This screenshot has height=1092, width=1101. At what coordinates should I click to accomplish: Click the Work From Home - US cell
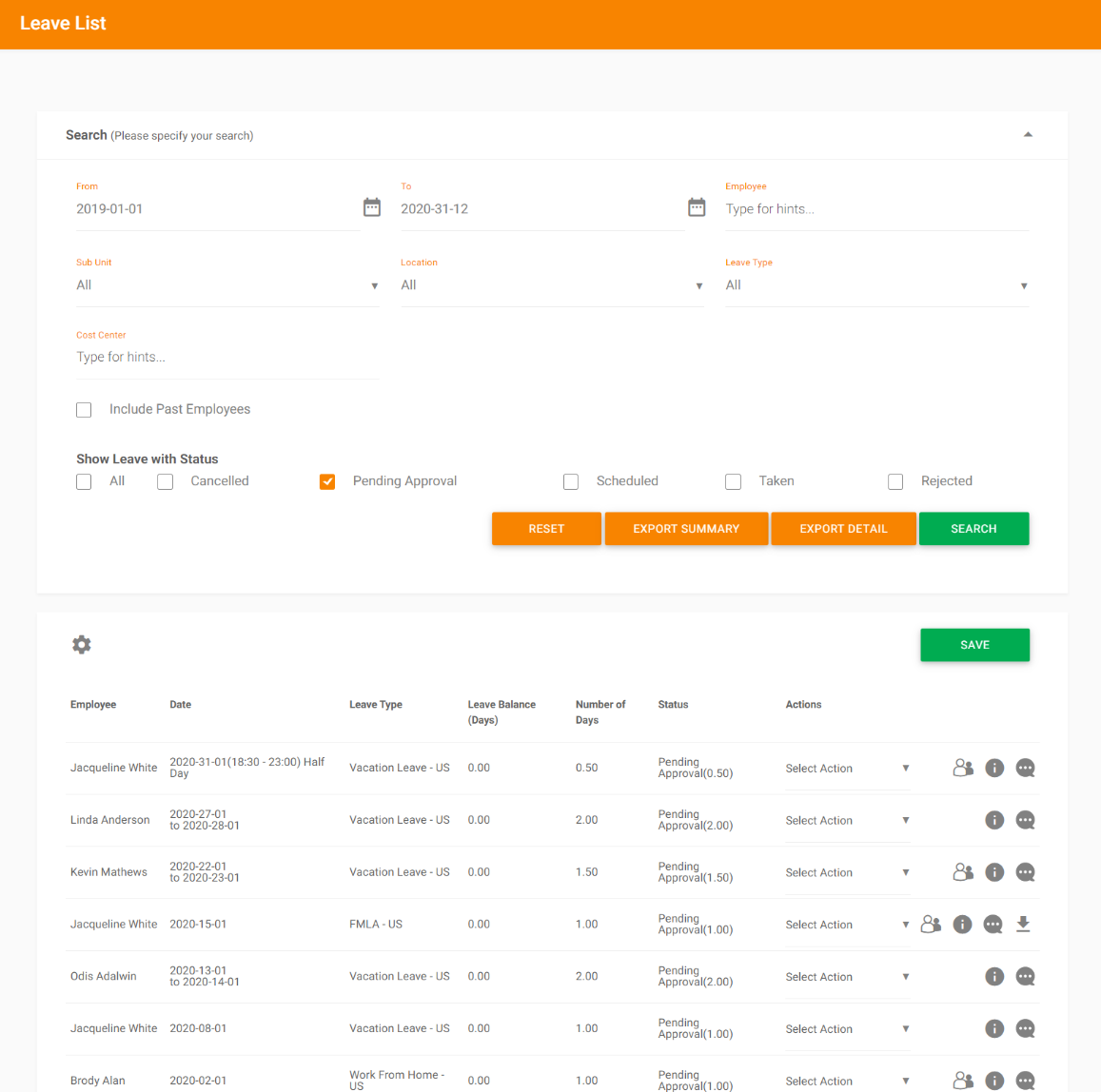(397, 1080)
